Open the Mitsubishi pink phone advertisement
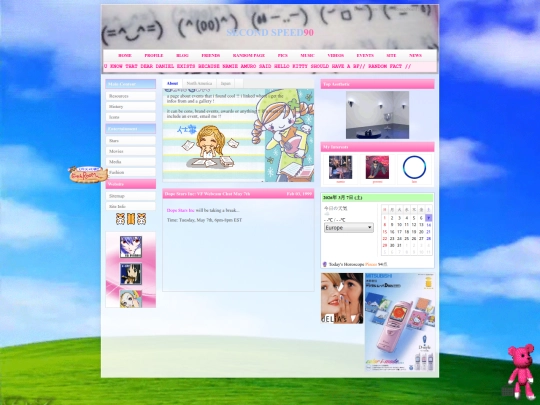This screenshot has height=405, width=540. point(400,322)
